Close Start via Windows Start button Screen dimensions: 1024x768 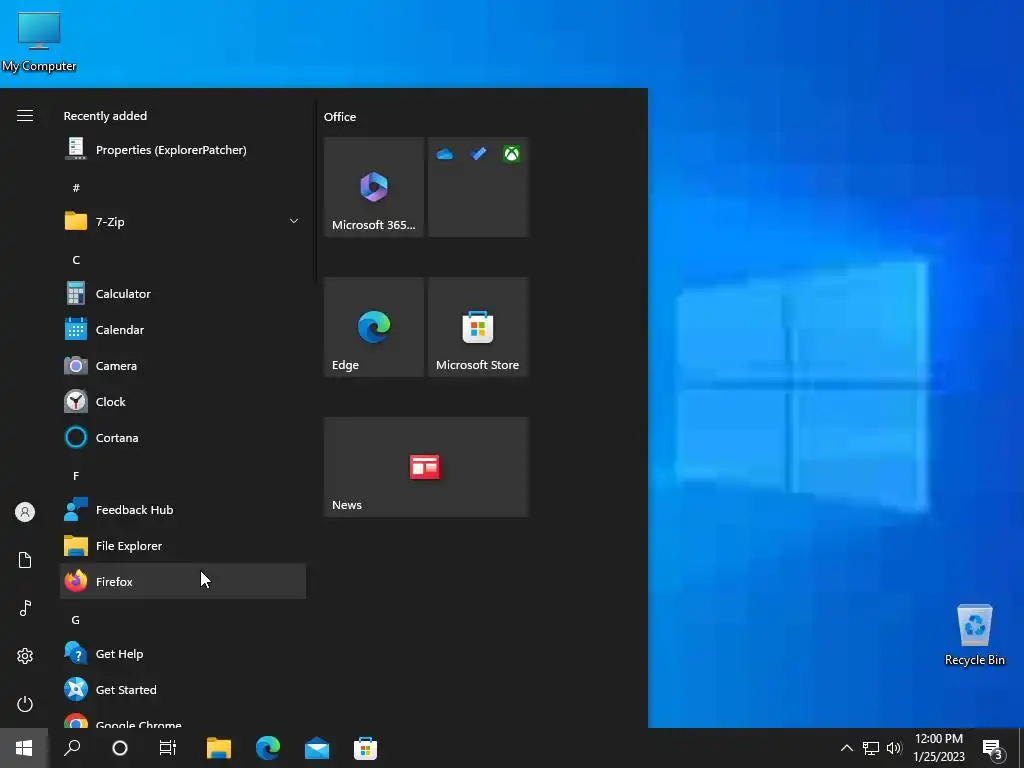(x=24, y=748)
